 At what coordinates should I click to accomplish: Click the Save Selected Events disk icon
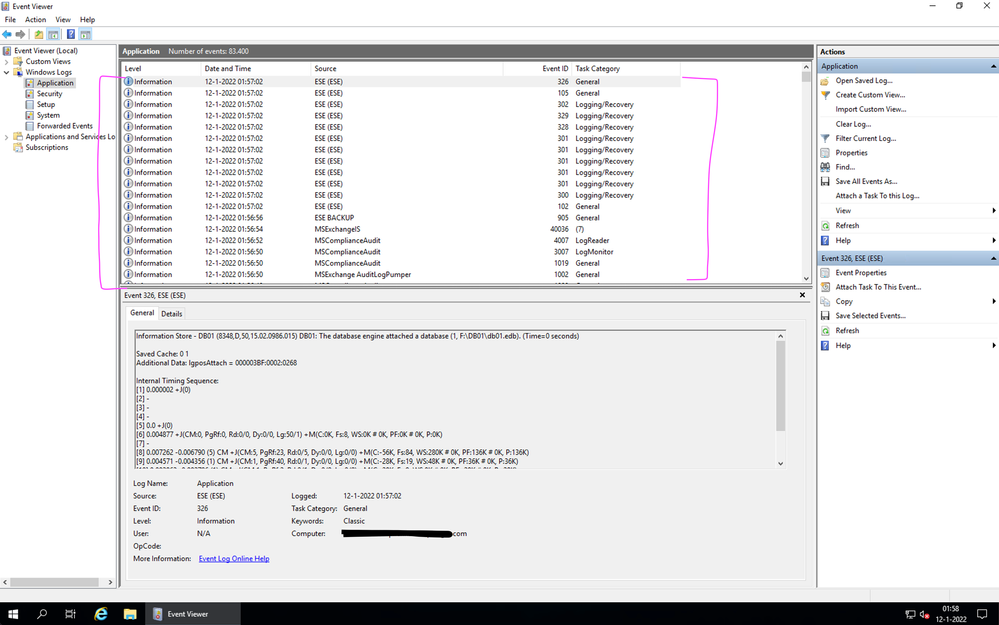[825, 316]
